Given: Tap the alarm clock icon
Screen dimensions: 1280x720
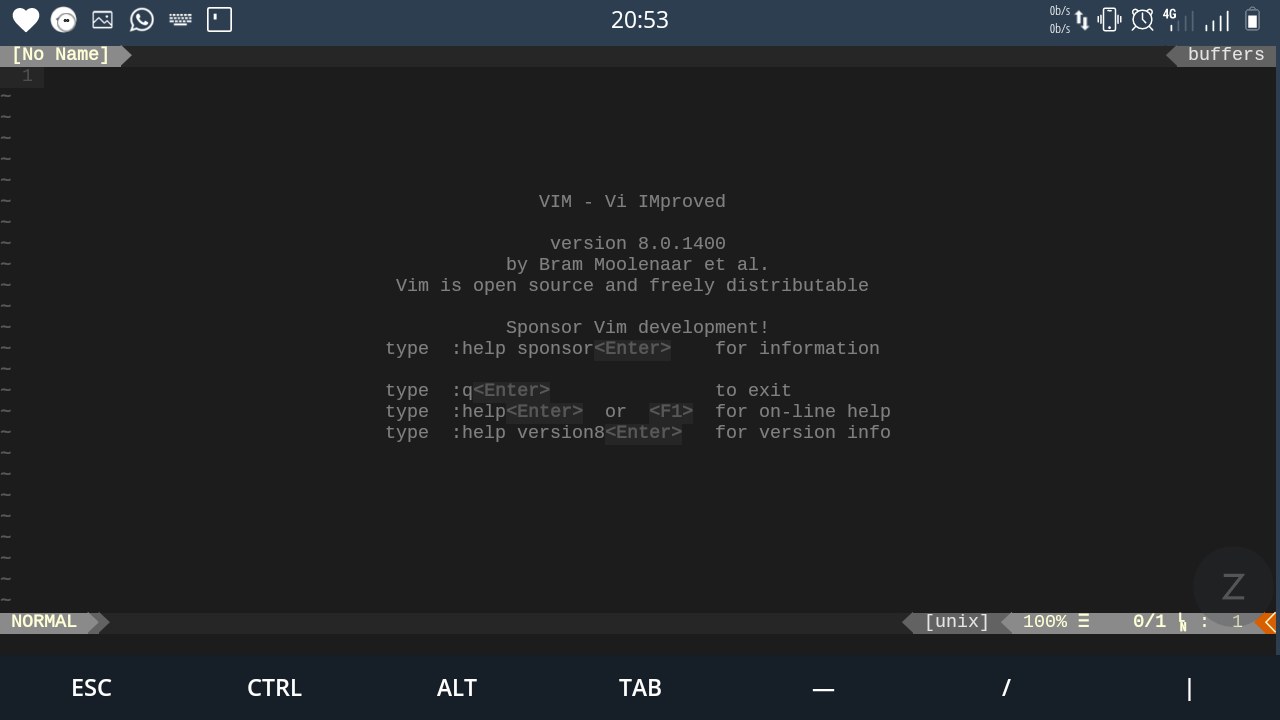Looking at the screenshot, I should pyautogui.click(x=1142, y=20).
